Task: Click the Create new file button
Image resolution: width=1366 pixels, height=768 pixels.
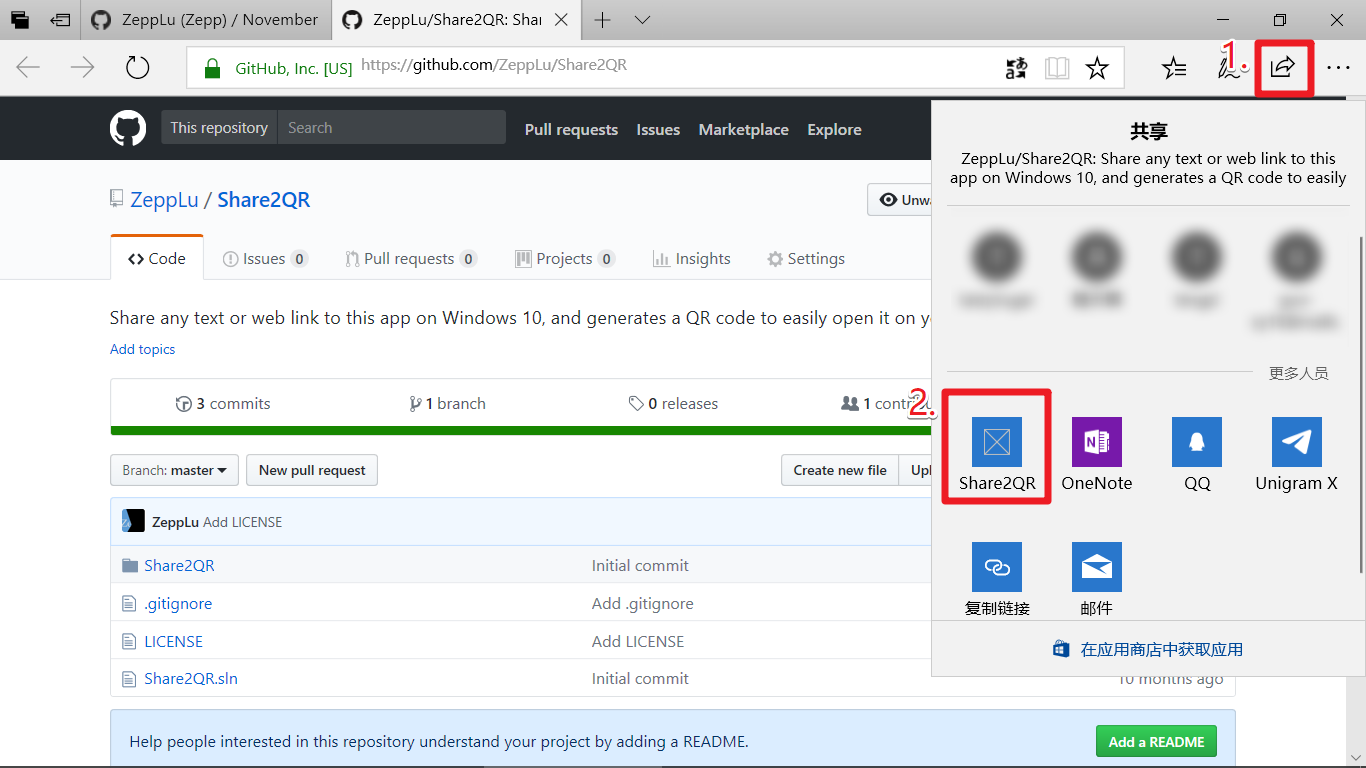Action: pyautogui.click(x=840, y=470)
